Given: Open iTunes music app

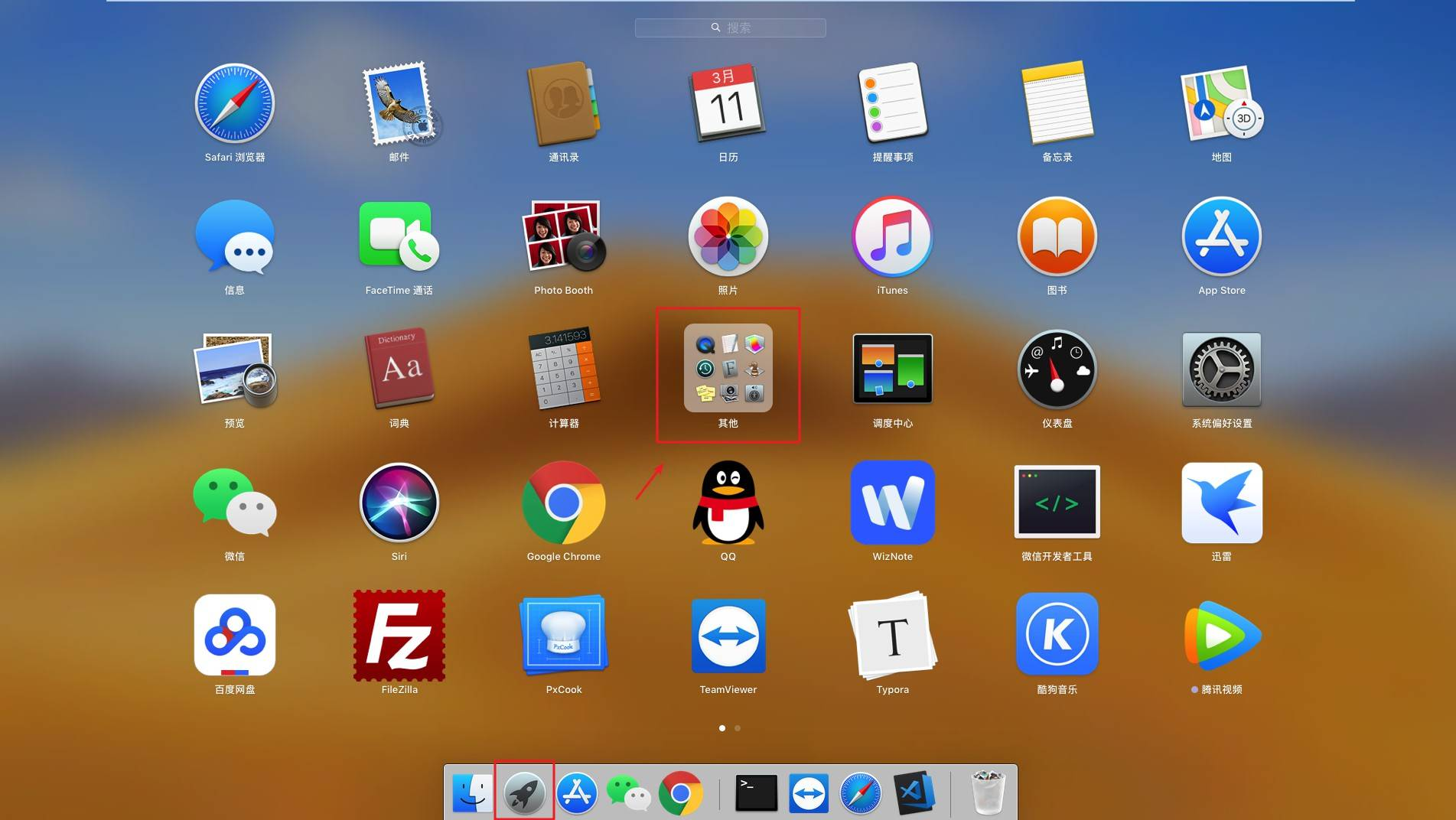Looking at the screenshot, I should [892, 236].
